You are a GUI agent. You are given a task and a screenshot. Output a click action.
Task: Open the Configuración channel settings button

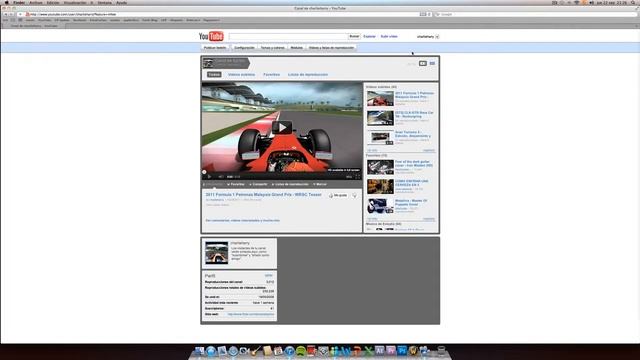[x=244, y=48]
